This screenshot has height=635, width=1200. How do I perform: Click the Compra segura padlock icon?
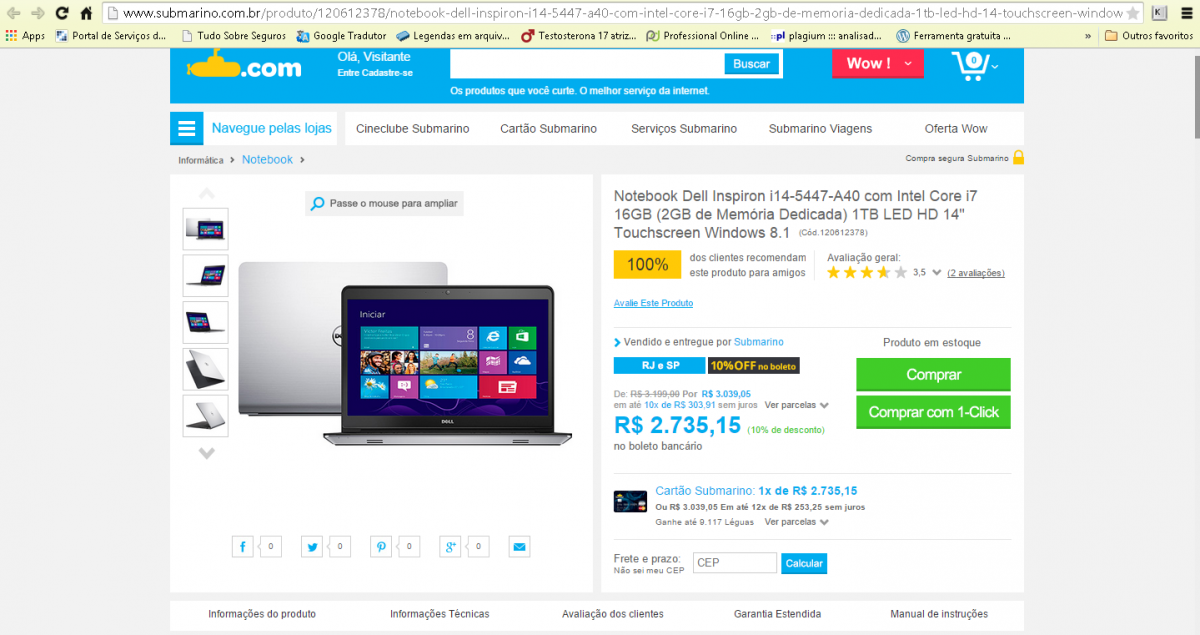tap(1019, 157)
